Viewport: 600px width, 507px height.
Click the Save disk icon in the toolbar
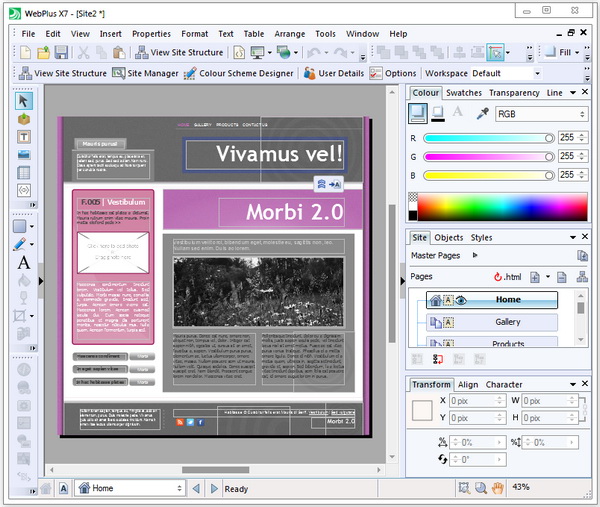pos(61,52)
